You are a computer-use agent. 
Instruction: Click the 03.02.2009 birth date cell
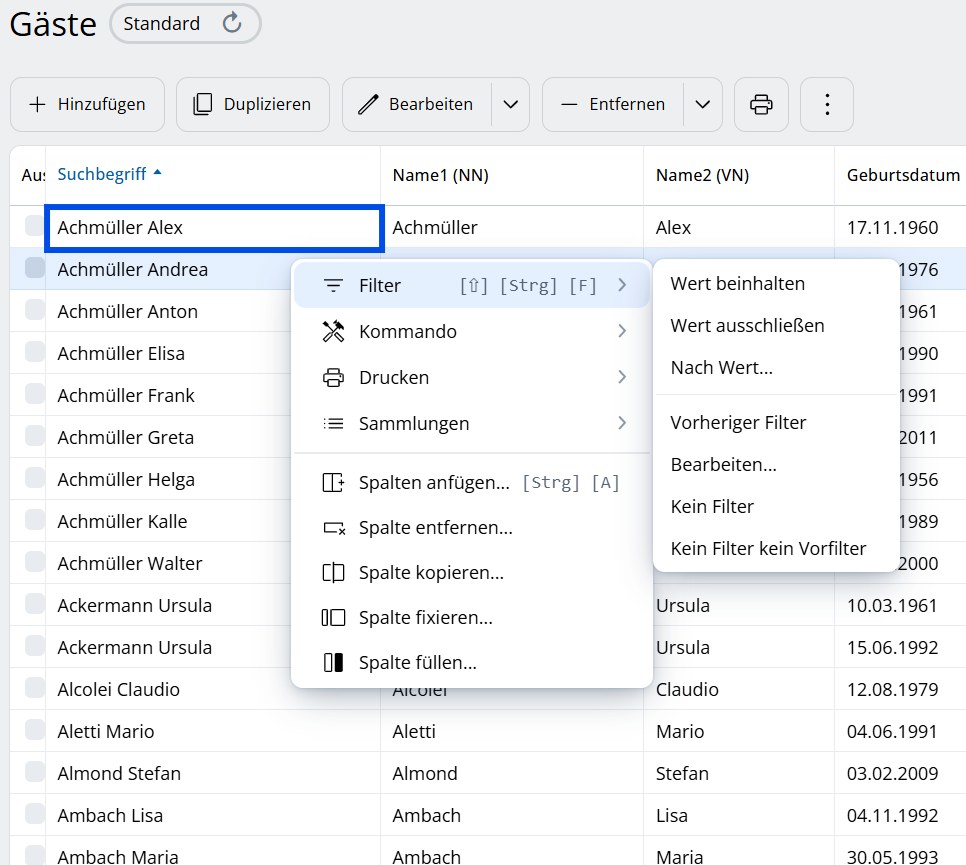click(x=900, y=774)
